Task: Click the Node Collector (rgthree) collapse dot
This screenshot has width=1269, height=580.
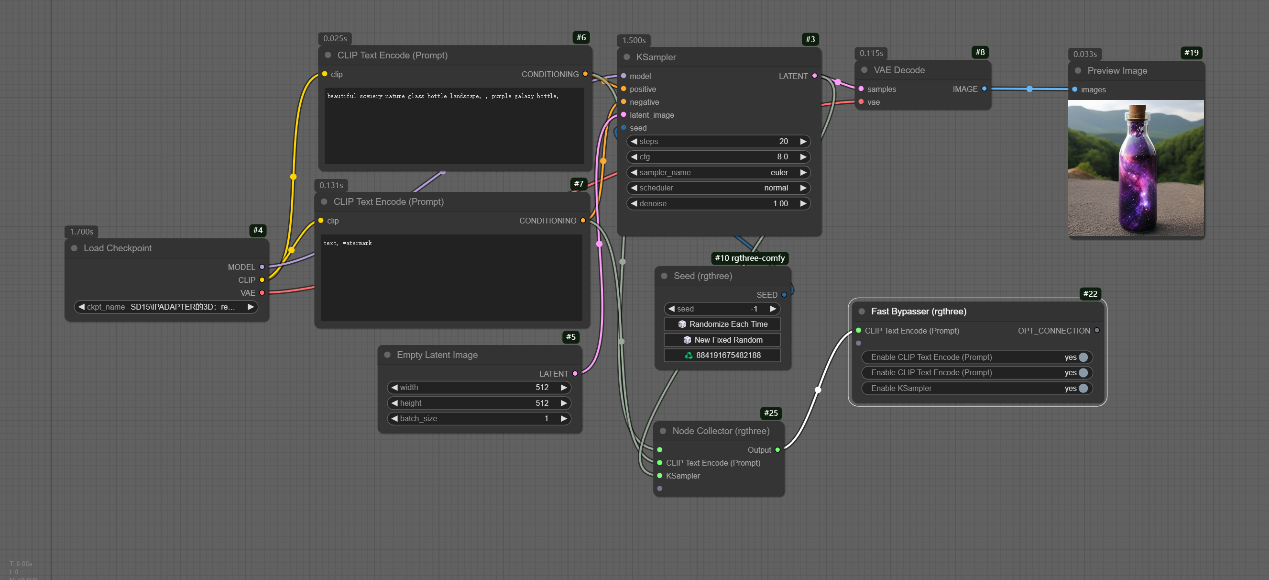Action: click(x=662, y=431)
